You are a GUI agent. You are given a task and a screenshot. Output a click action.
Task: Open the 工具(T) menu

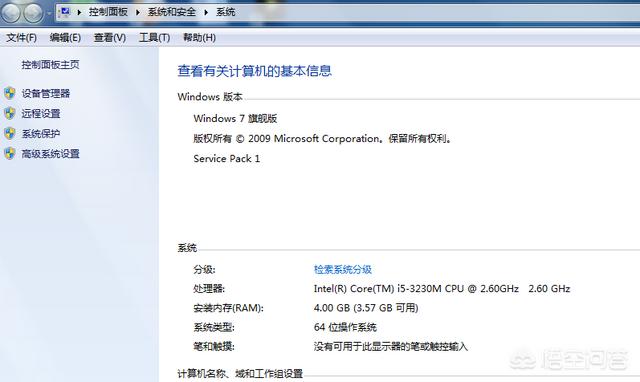pos(154,38)
